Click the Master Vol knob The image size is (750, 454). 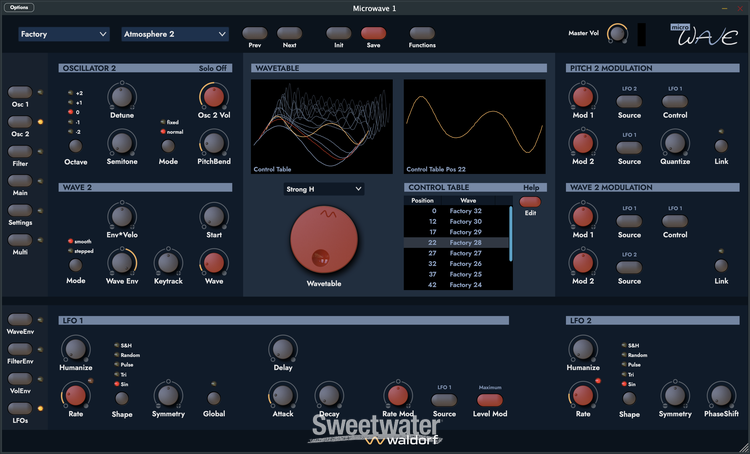tap(617, 33)
